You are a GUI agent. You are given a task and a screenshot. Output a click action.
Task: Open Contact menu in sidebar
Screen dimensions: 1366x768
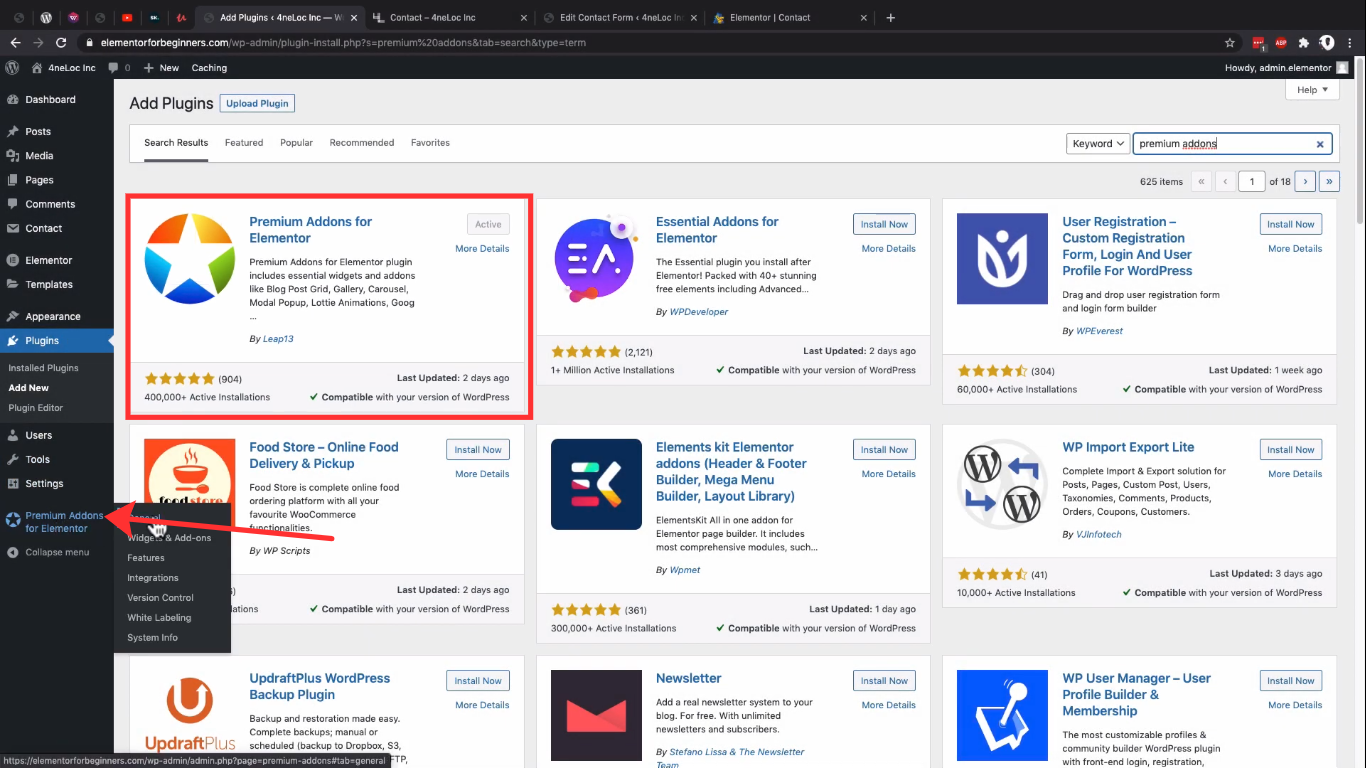tap(44, 228)
